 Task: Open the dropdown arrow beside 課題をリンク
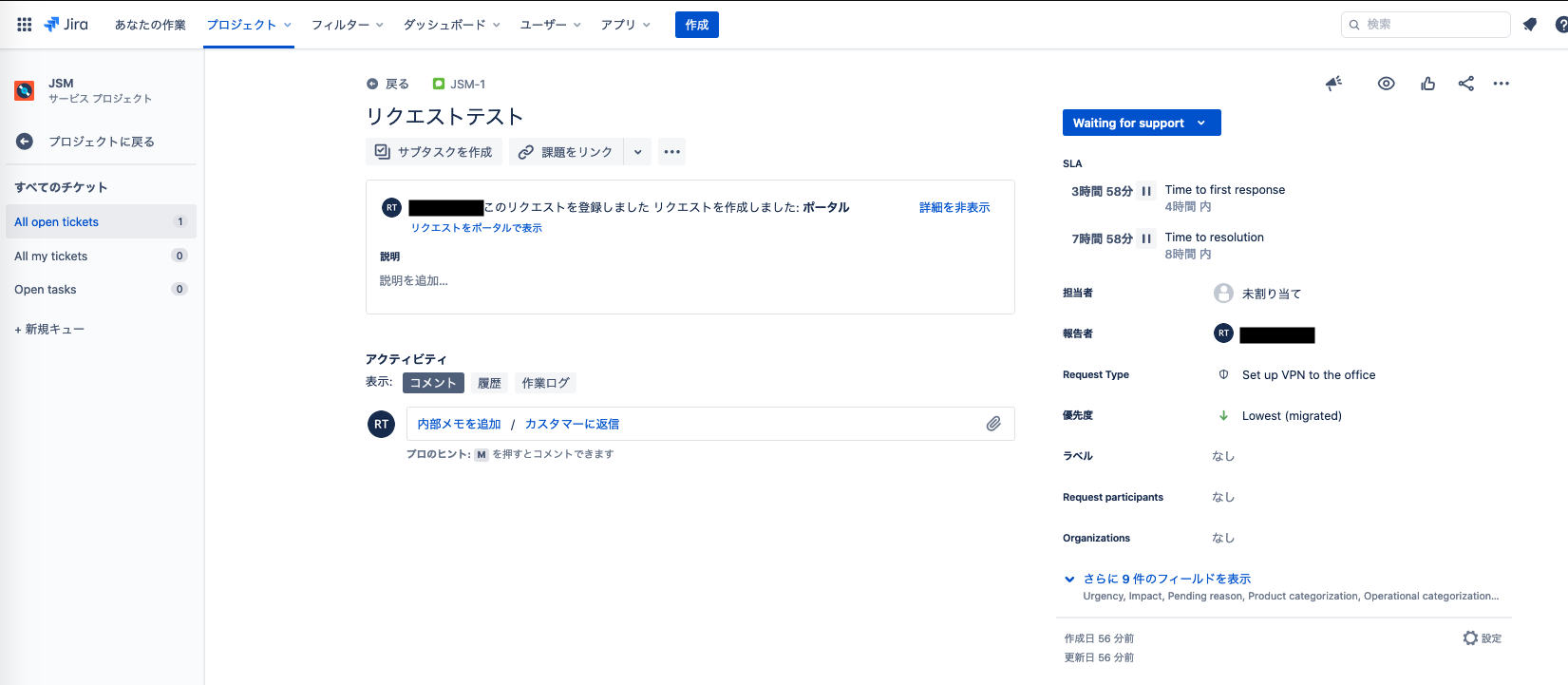pyautogui.click(x=637, y=152)
